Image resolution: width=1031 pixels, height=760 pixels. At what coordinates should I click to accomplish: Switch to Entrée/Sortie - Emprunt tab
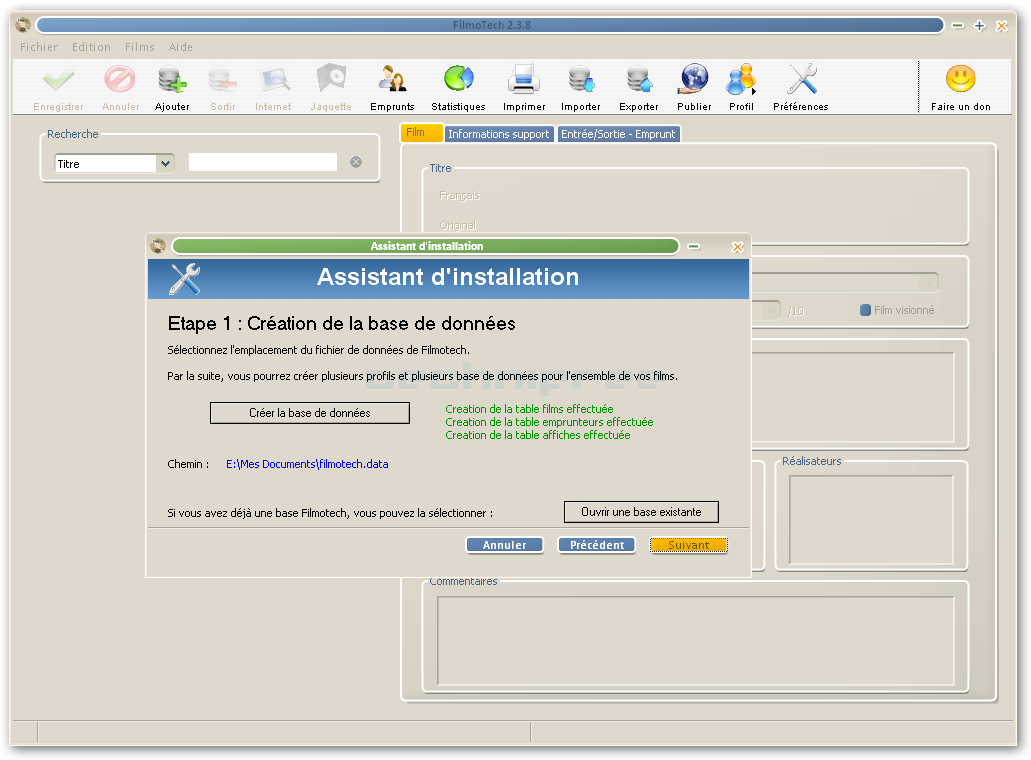[618, 134]
